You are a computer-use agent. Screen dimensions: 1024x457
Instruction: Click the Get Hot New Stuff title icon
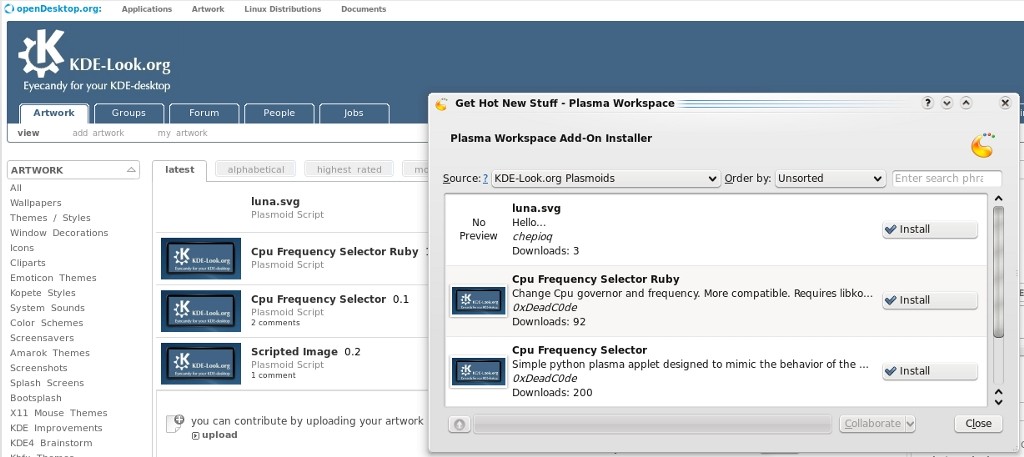(441, 103)
